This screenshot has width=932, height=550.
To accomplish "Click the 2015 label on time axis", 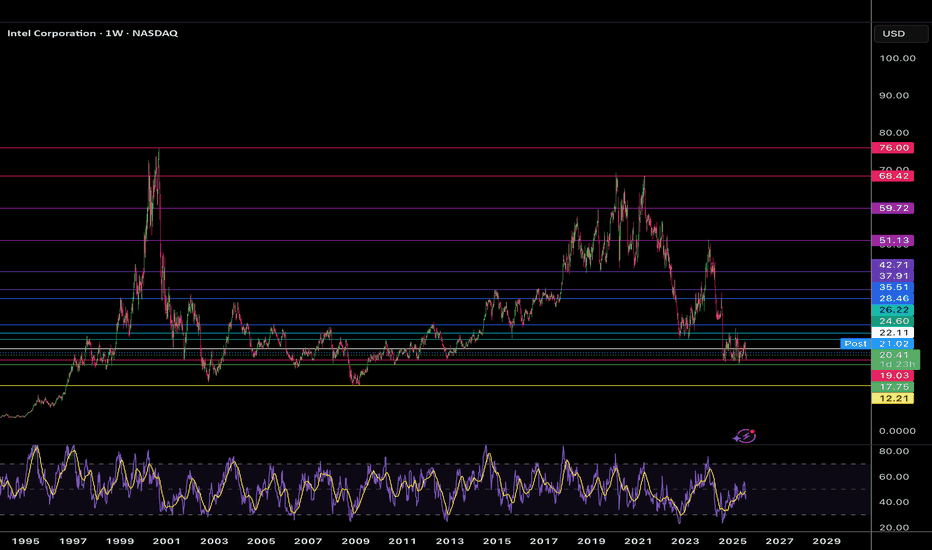I will (x=497, y=541).
